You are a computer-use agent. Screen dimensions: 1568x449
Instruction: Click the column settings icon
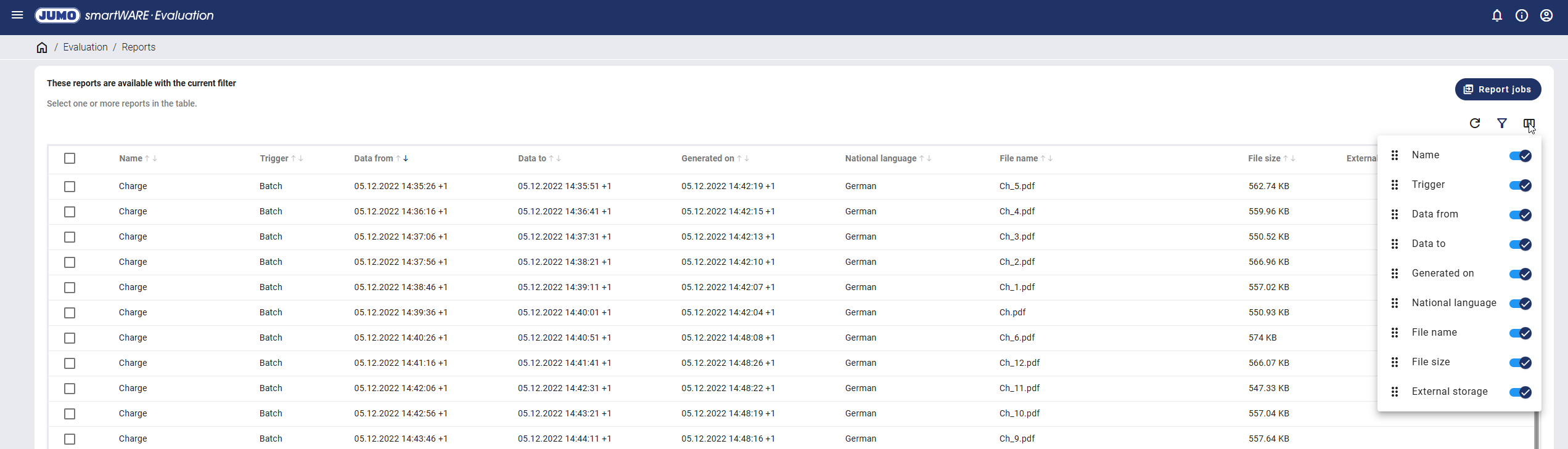pyautogui.click(x=1529, y=124)
